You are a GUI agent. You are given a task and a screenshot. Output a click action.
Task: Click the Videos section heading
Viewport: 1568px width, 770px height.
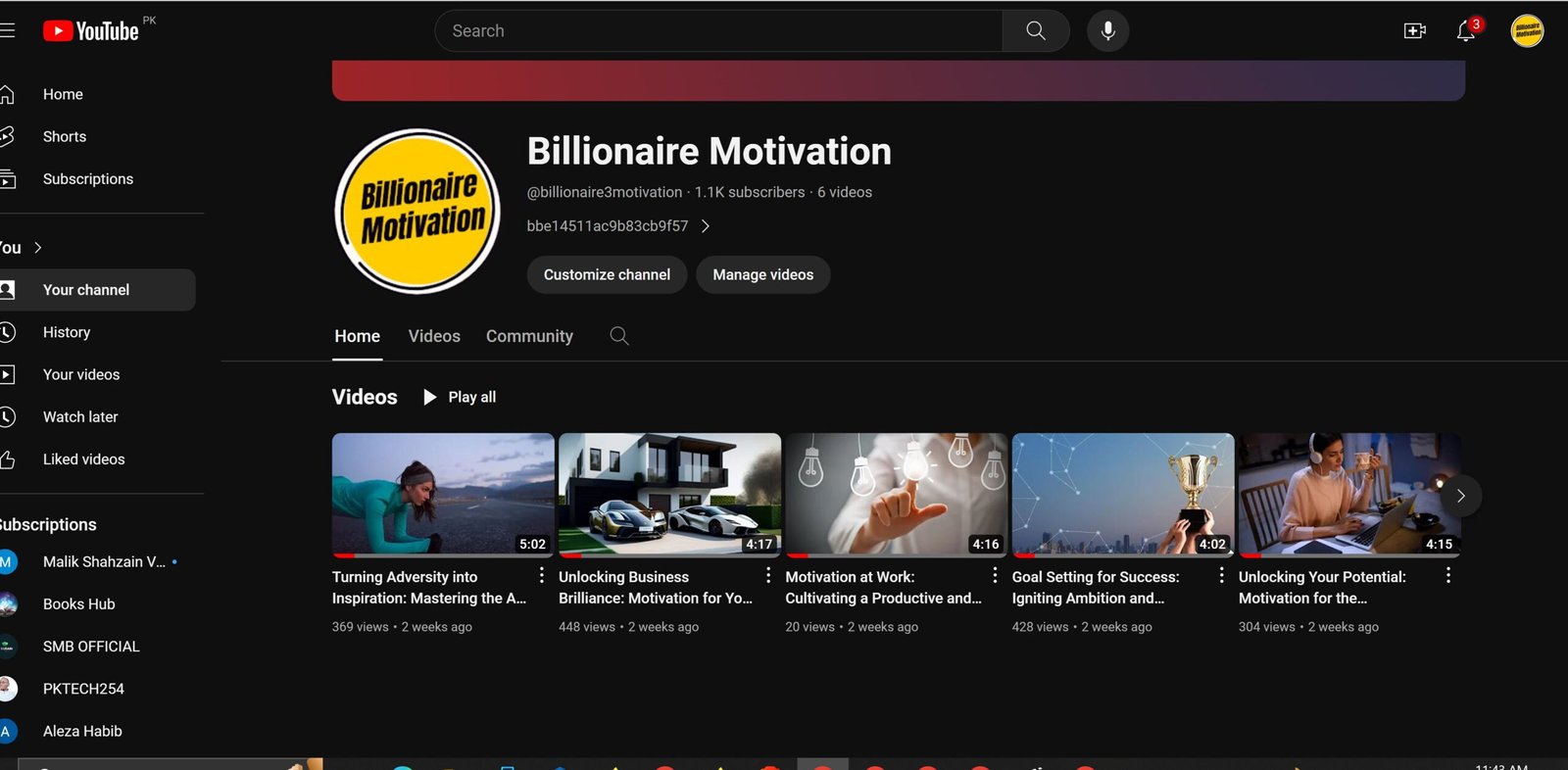(365, 397)
